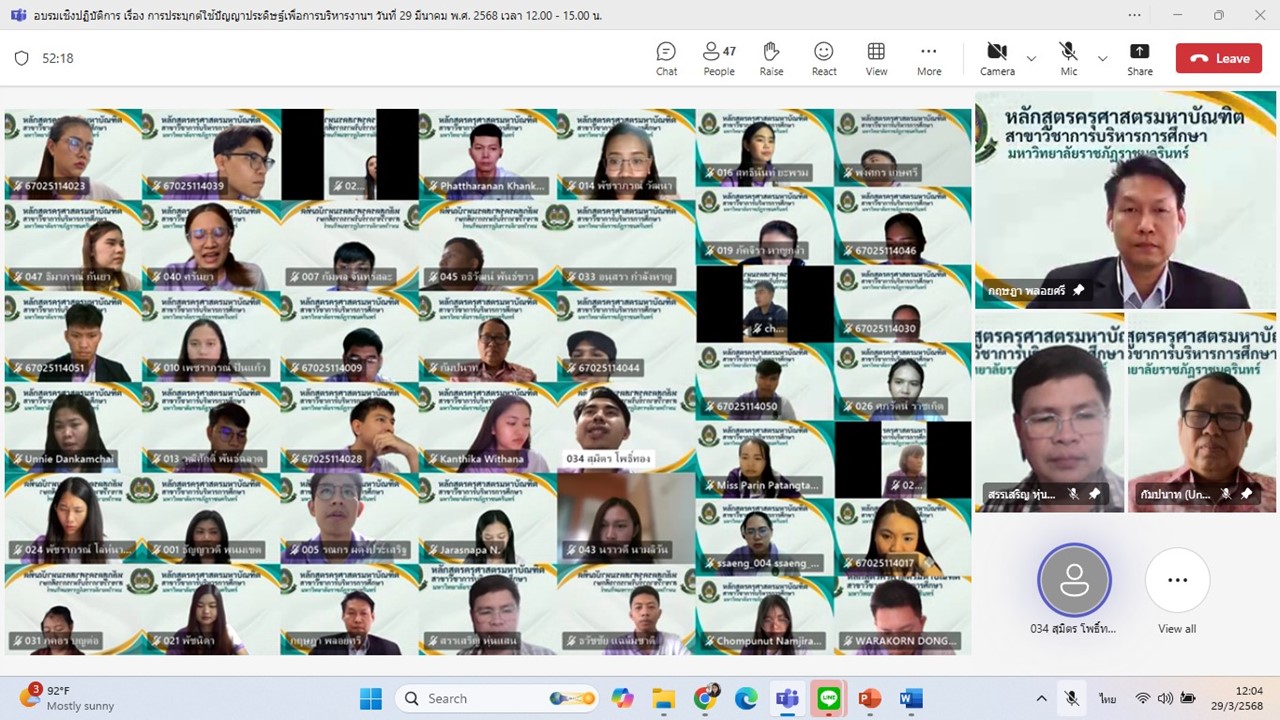Open title bar ellipsis menu
Screen dimensions: 1280x720
click(x=1134, y=15)
